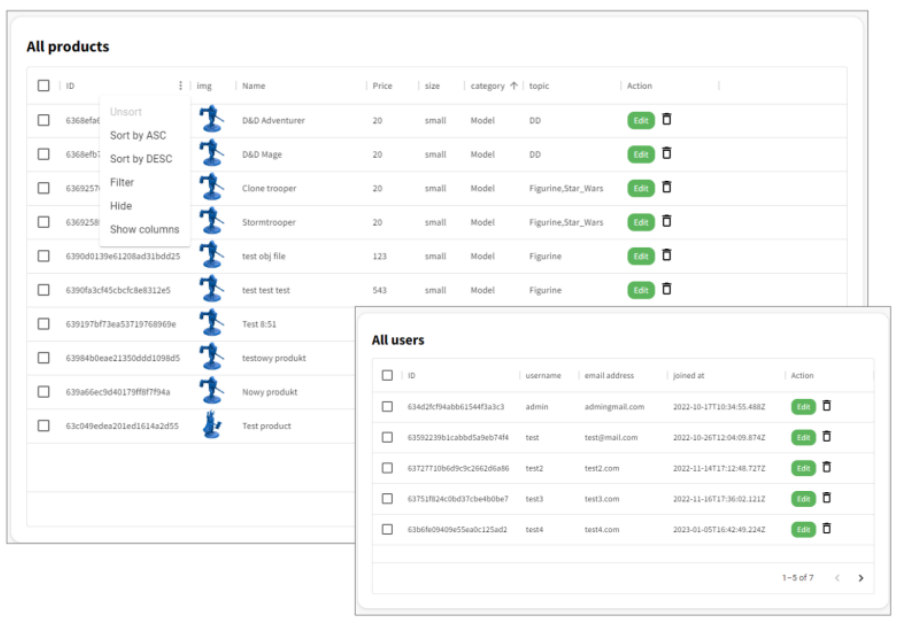
Task: Check the Stormtrooper row checkbox
Action: tap(42, 222)
